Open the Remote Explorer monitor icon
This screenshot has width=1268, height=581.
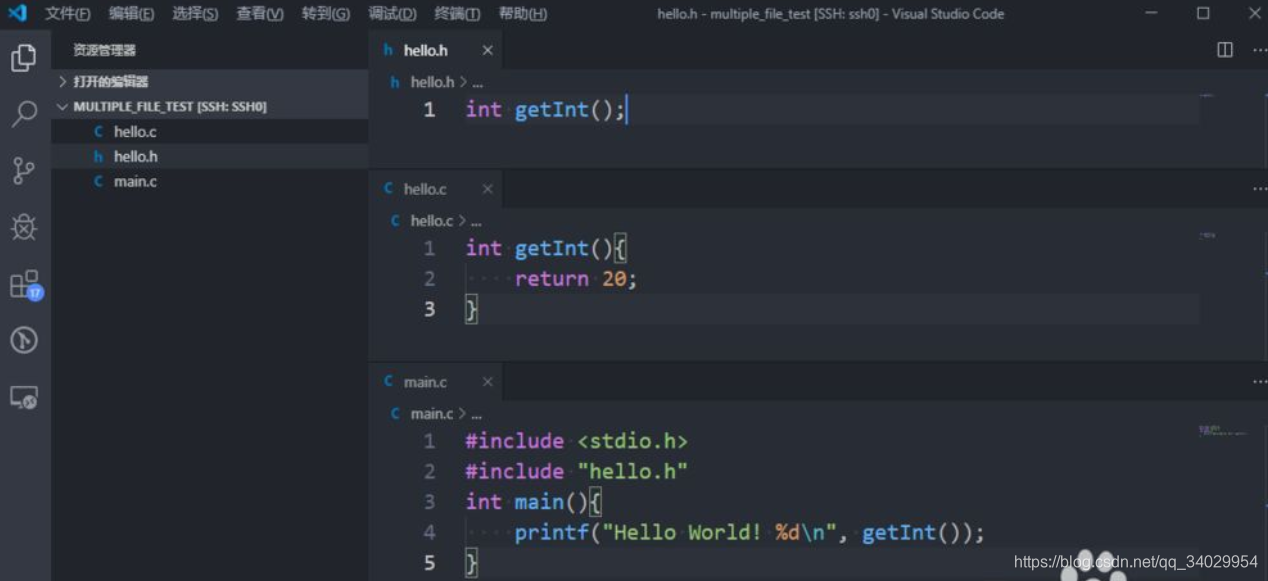[24, 397]
